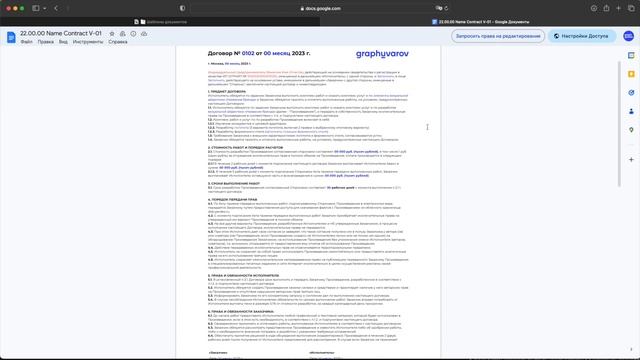Open the Правка menu
The height and width of the screenshot is (360, 640).
tap(46, 42)
